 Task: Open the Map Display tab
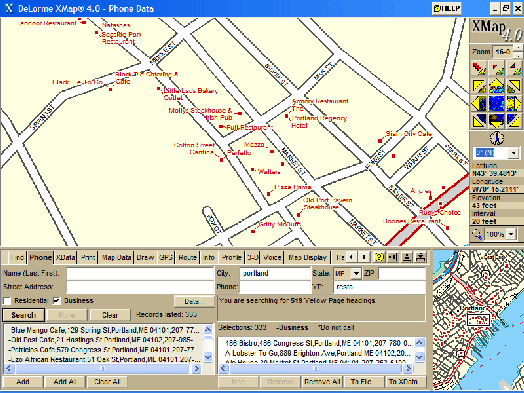307,257
